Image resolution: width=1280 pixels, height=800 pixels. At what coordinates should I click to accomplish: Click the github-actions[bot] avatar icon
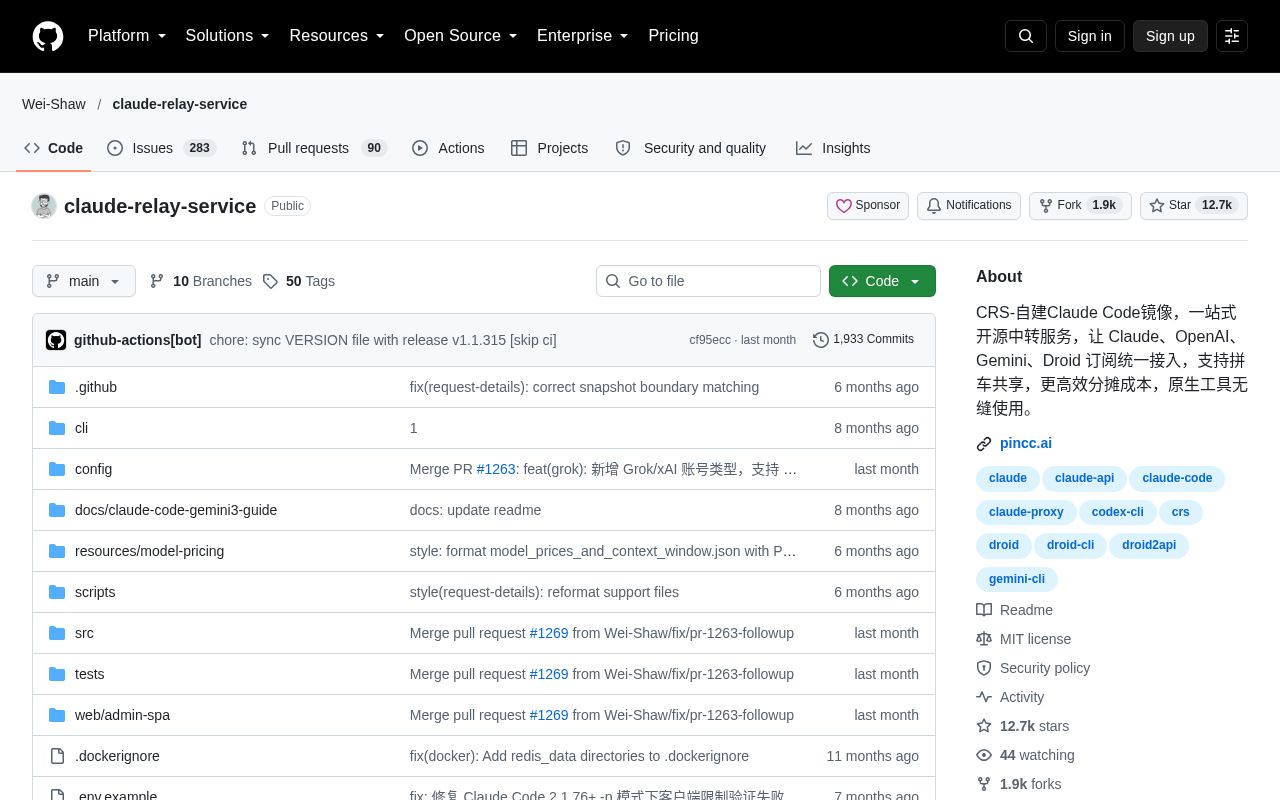(56, 340)
